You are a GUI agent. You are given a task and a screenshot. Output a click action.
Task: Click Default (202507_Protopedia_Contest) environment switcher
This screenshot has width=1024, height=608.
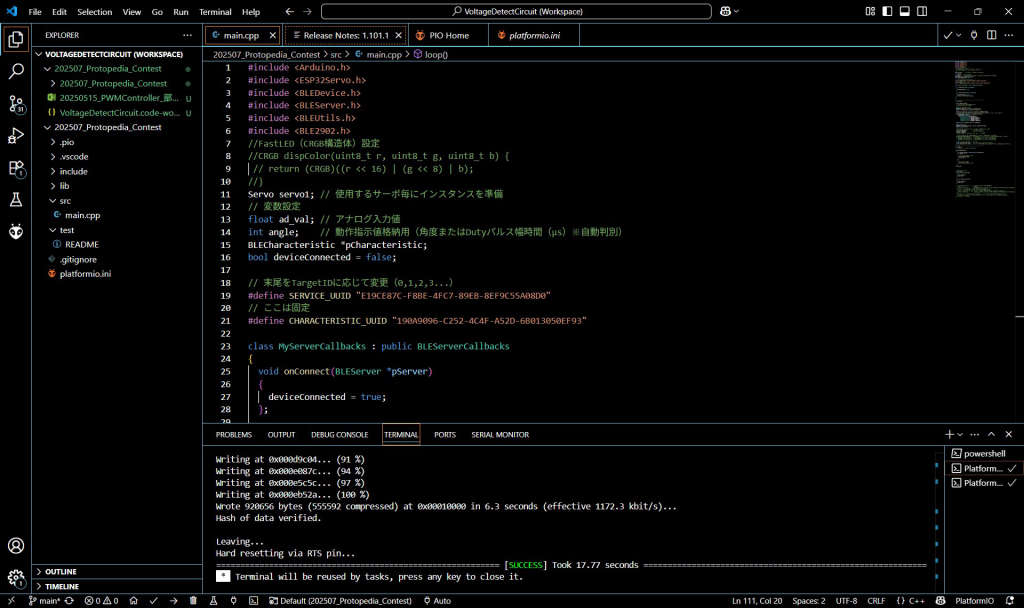click(340, 601)
